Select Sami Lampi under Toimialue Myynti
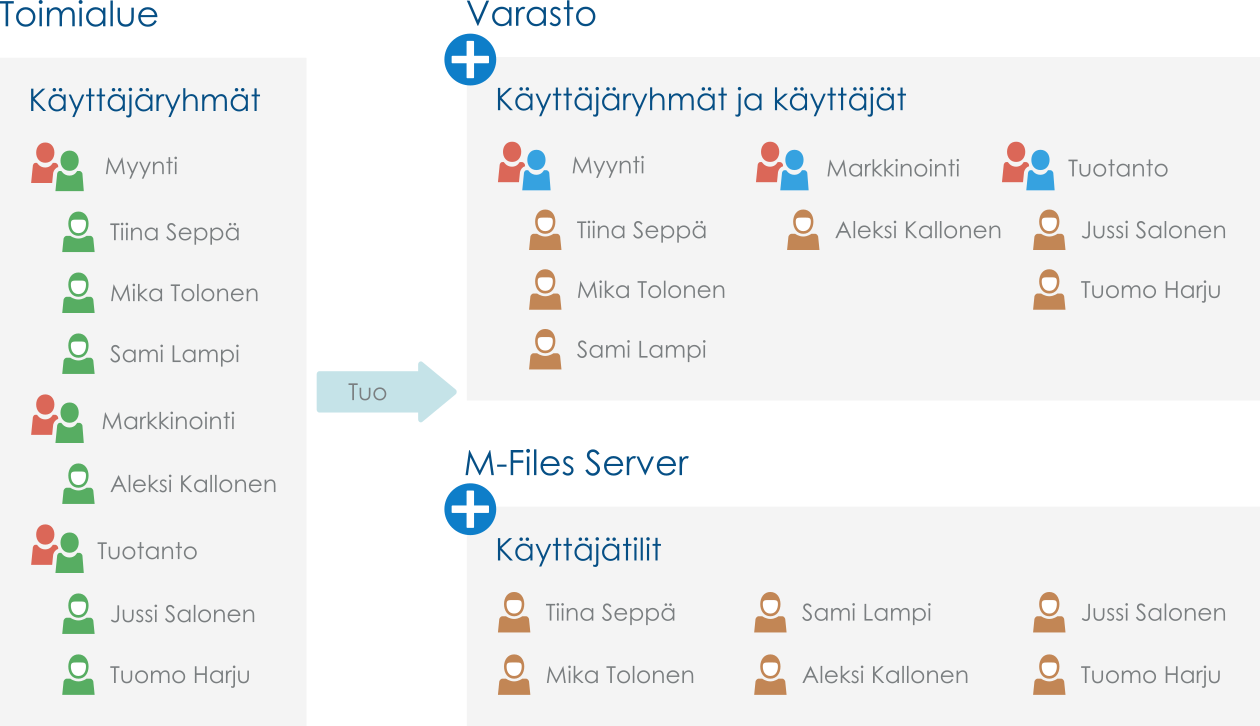This screenshot has height=726, width=1260. (174, 354)
